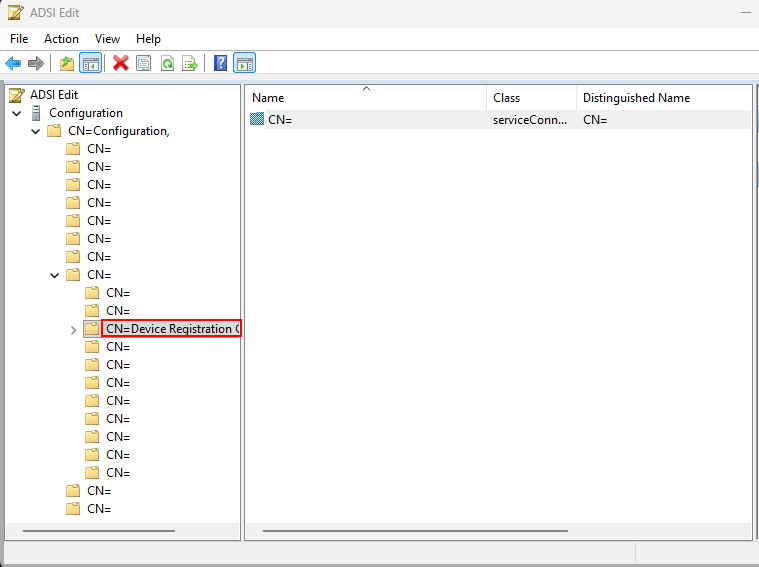Collapse the CN=Configuration container
The width and height of the screenshot is (759, 567).
35,131
